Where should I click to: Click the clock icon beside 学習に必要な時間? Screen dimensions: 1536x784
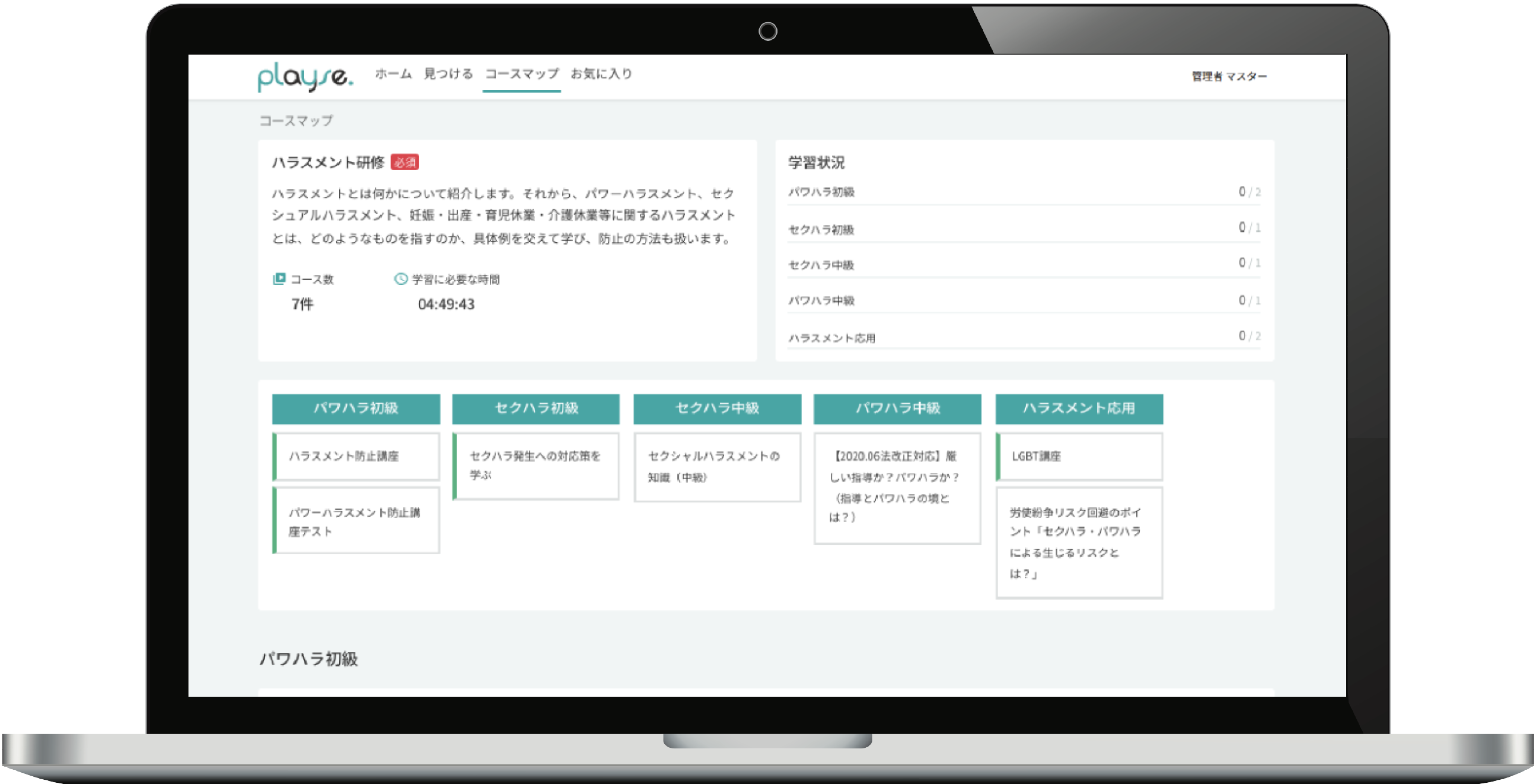401,278
